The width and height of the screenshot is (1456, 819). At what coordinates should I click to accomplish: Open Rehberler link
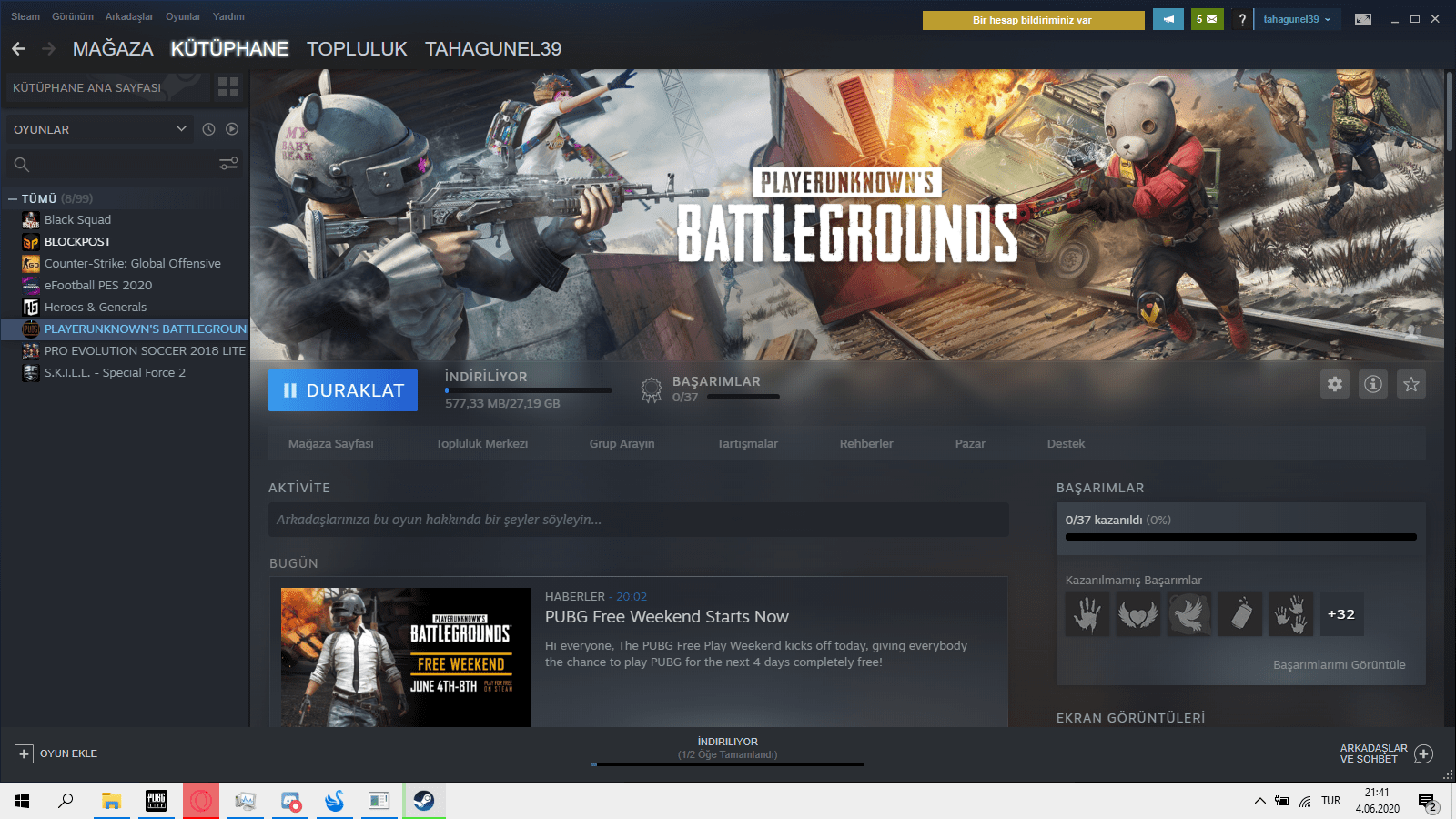tap(866, 444)
